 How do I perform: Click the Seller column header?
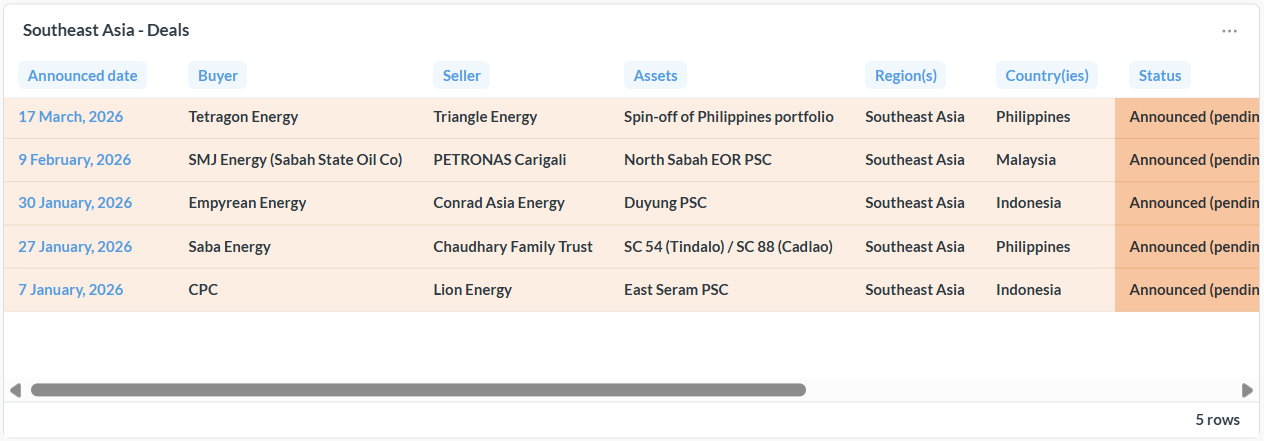[x=462, y=75]
